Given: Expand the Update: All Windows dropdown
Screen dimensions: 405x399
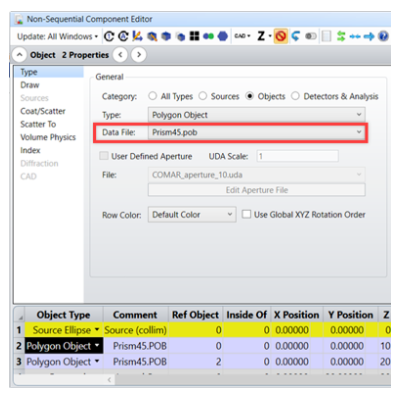Looking at the screenshot, I should coord(57,36).
